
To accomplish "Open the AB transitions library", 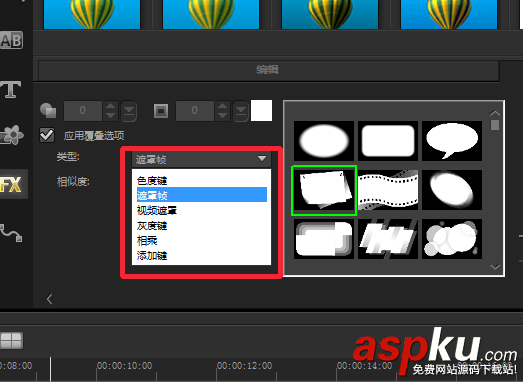I will point(11,41).
